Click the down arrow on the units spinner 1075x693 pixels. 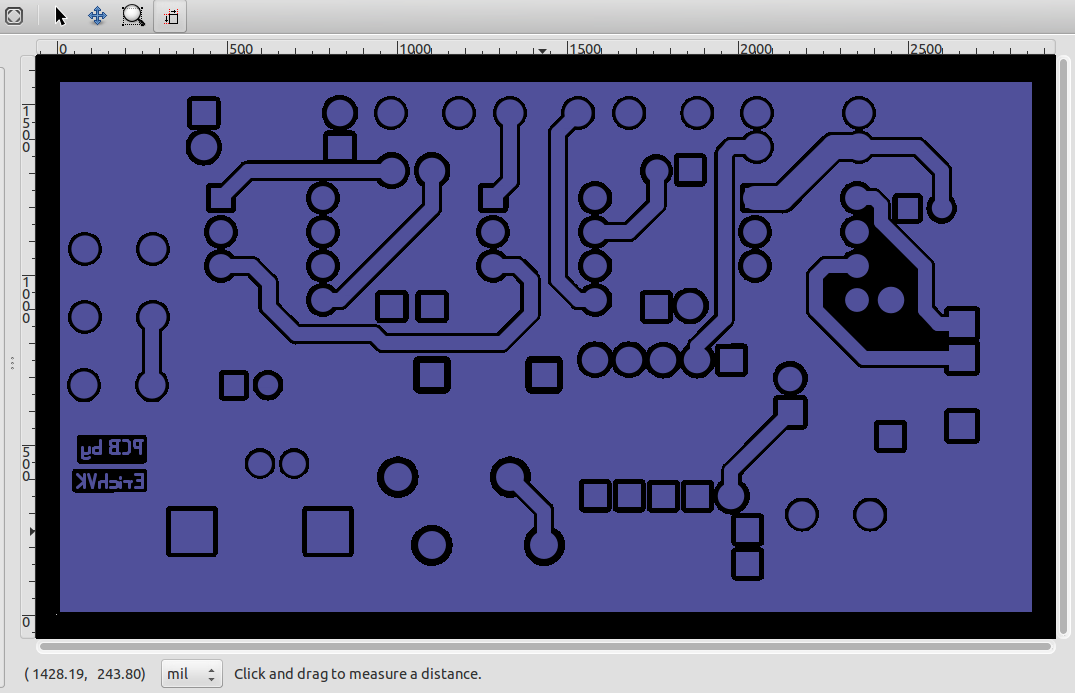click(x=213, y=679)
